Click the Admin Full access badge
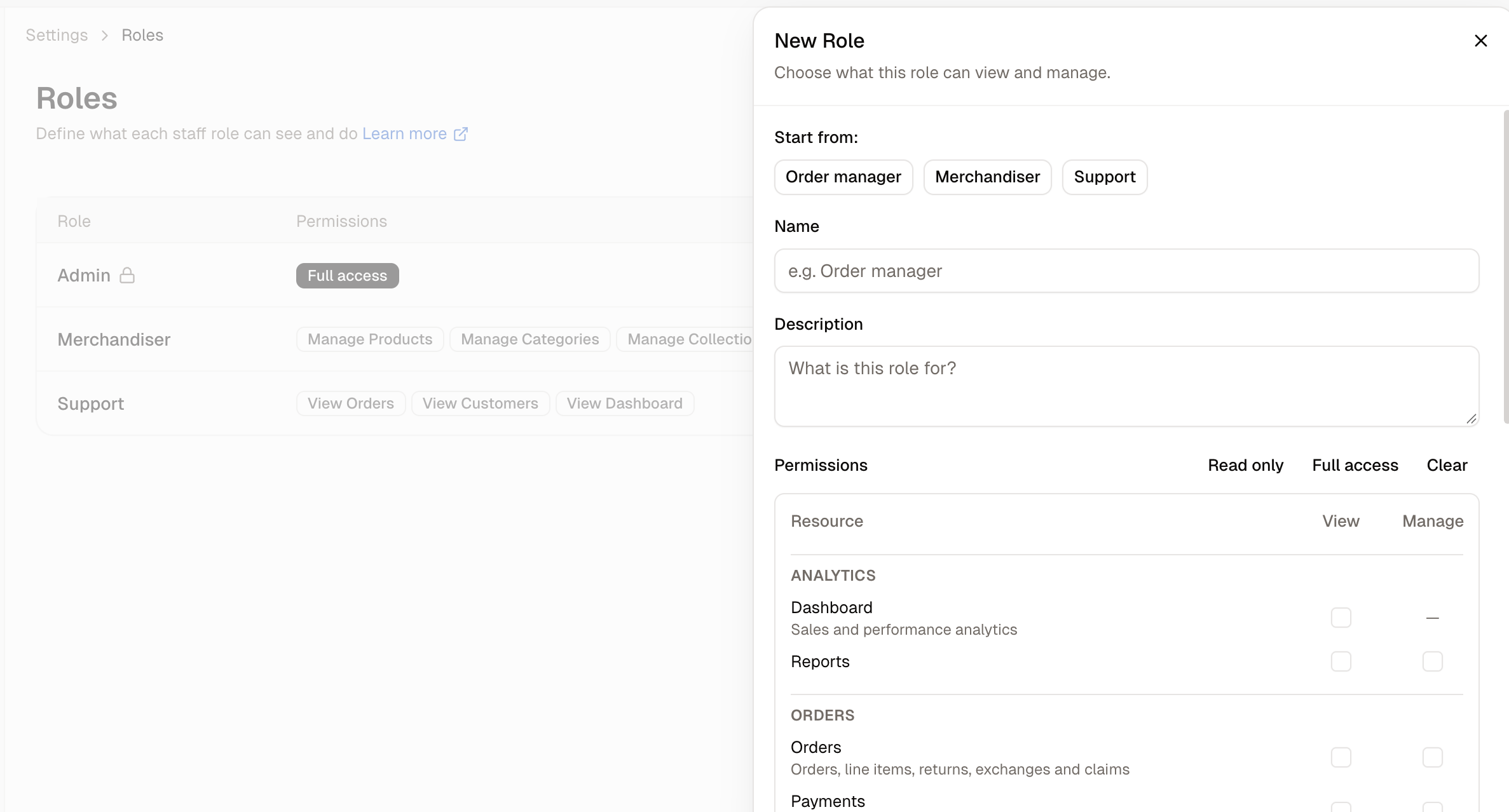Viewport: 1509px width, 812px height. point(347,276)
